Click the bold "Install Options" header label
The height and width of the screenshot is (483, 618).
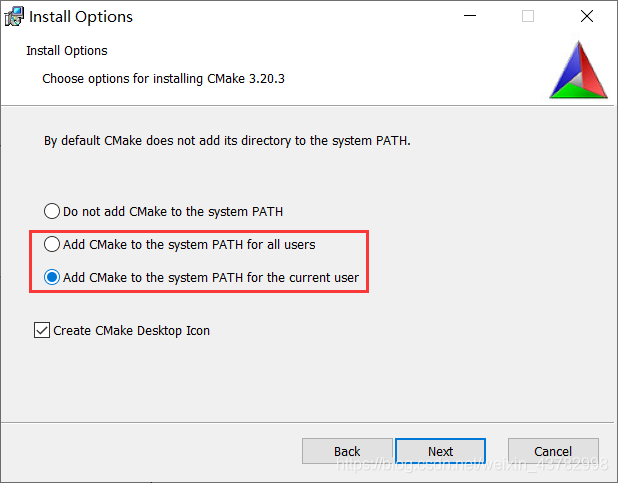tap(67, 51)
